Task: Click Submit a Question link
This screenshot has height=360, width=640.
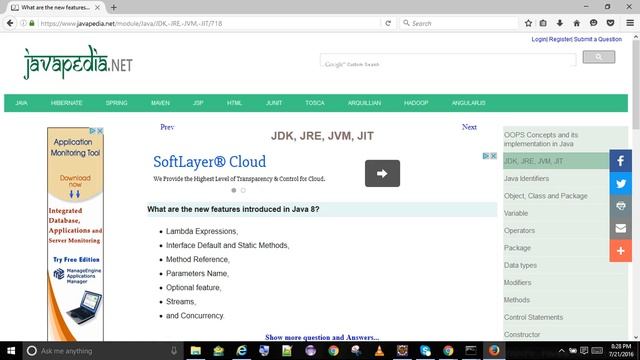Action: (x=598, y=39)
